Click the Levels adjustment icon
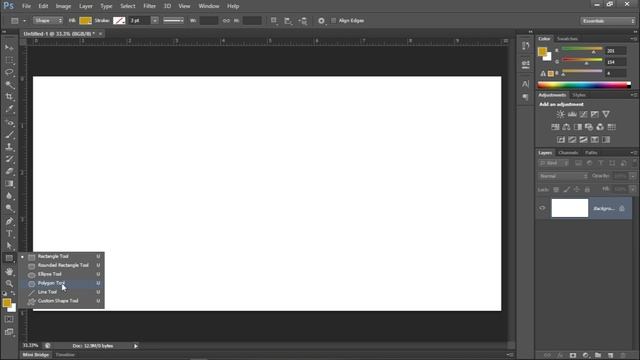This screenshot has width=640, height=360. point(572,114)
